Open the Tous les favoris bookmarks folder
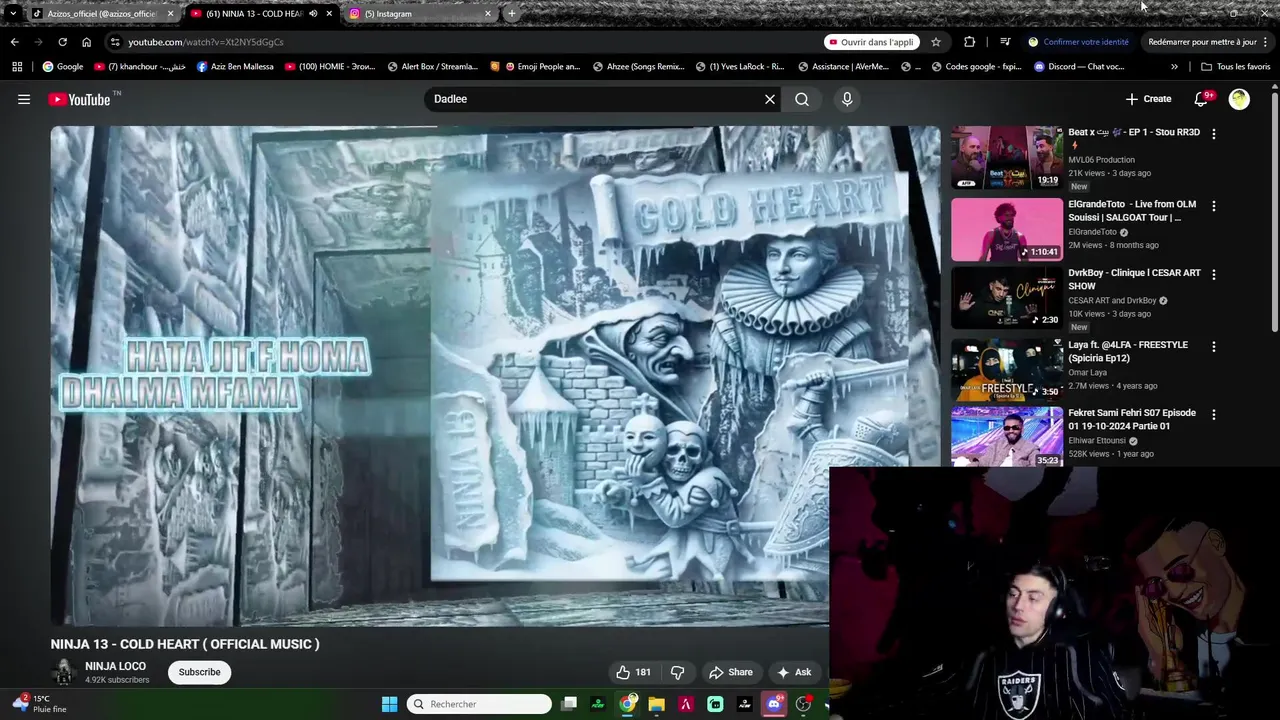The image size is (1280, 720). click(x=1236, y=67)
